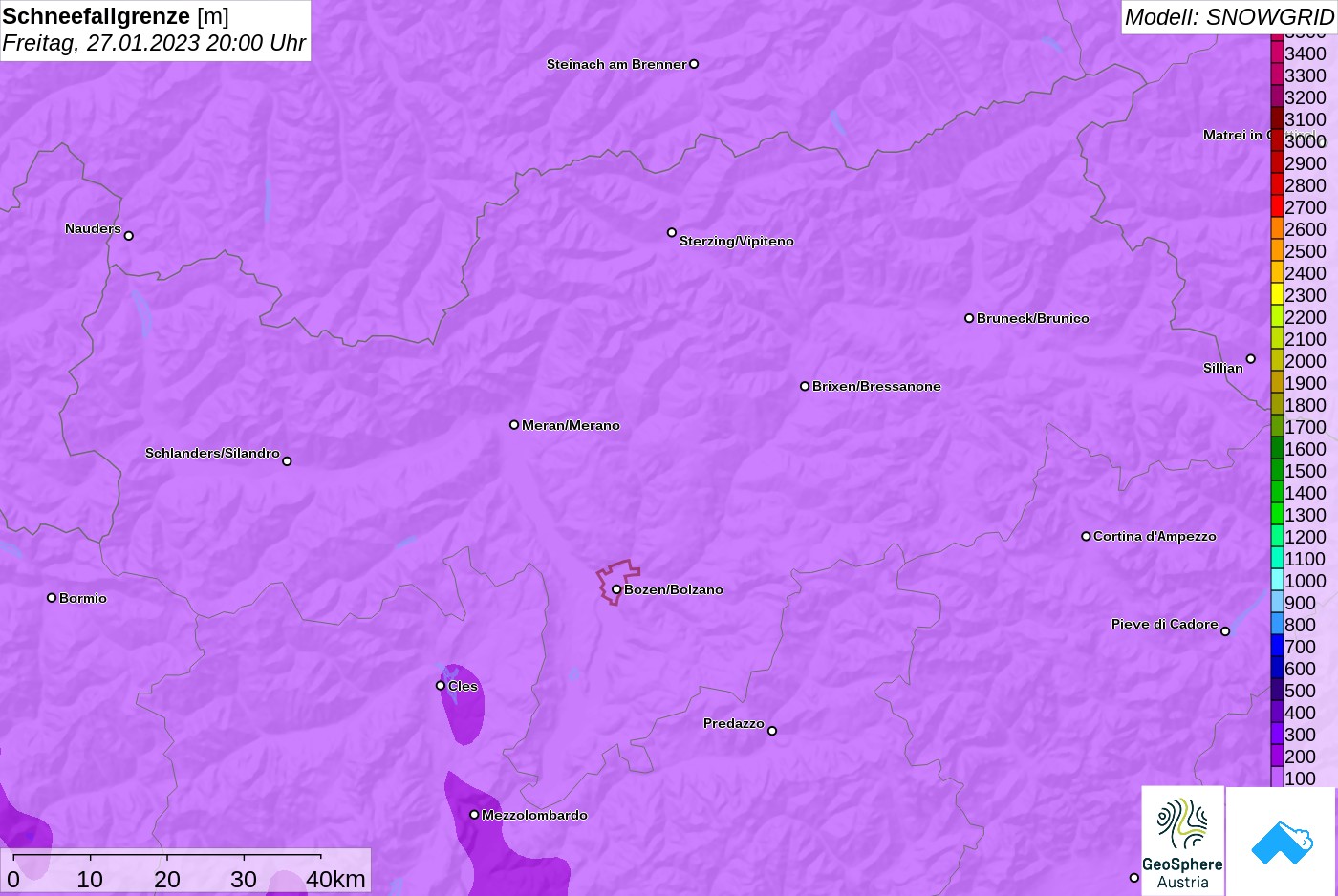The width and height of the screenshot is (1338, 896).
Task: Click the Sterzing/Vipiteno map marker
Action: [x=672, y=232]
